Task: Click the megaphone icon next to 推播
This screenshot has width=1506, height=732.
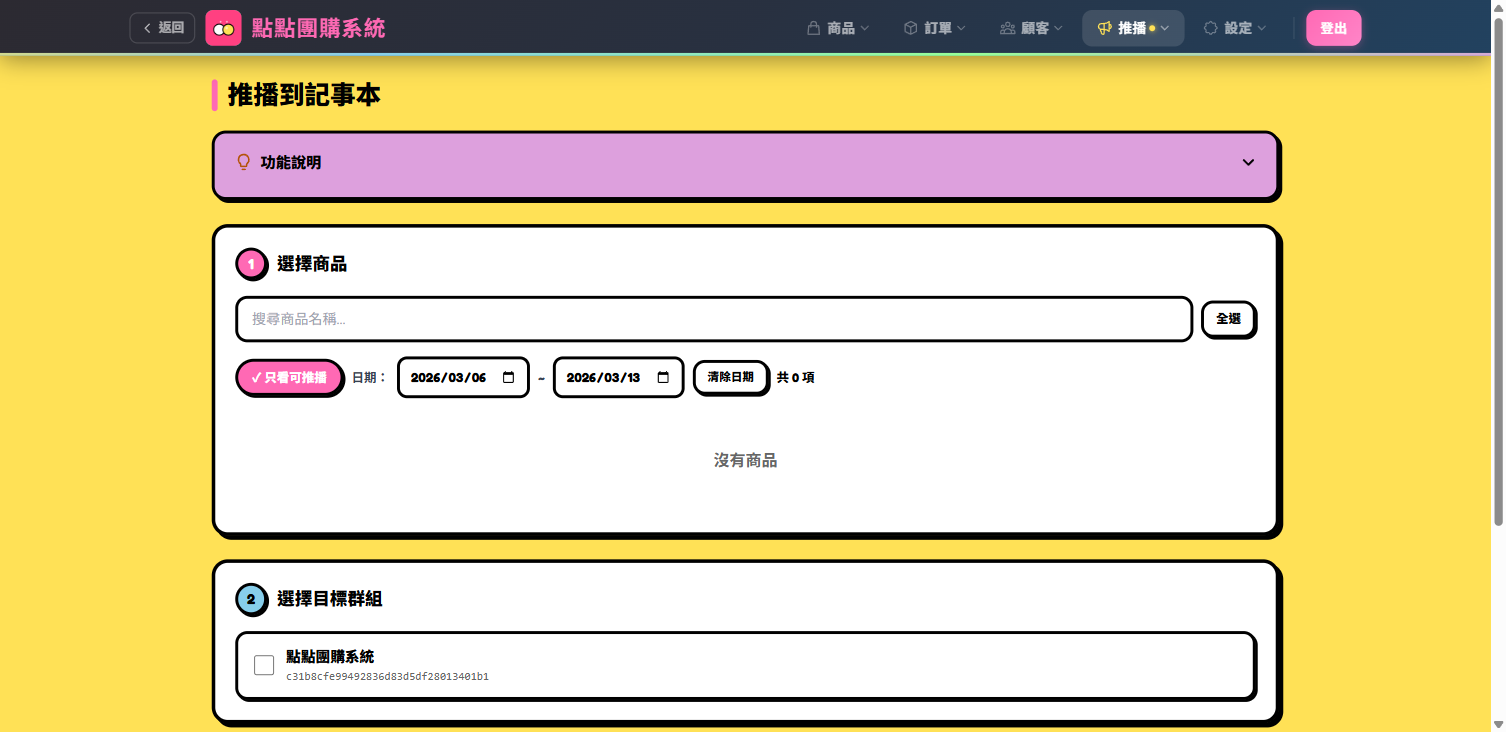Action: (x=1104, y=28)
